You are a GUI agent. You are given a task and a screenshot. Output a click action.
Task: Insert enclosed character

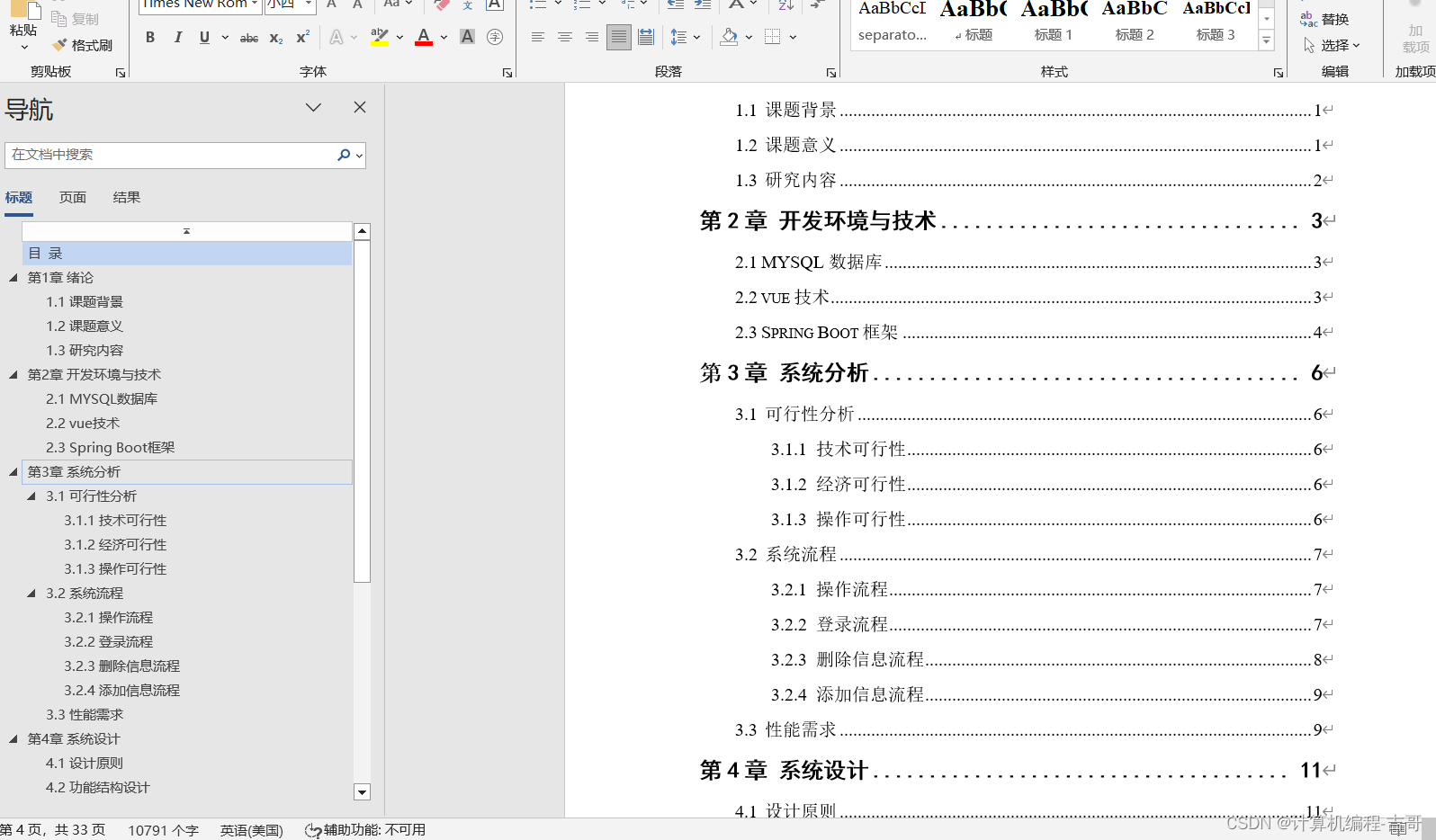click(494, 37)
